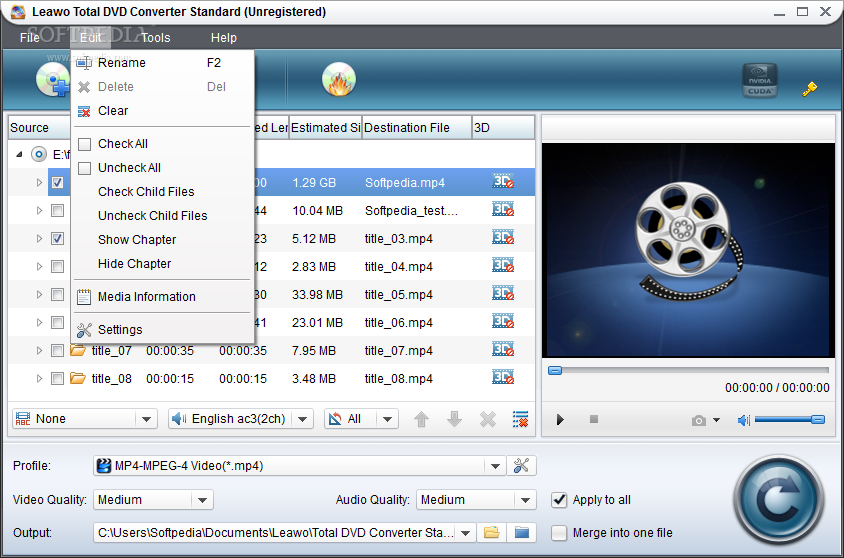Enable Merge into one file checkbox
Image resolution: width=844 pixels, height=558 pixels.
pyautogui.click(x=559, y=533)
